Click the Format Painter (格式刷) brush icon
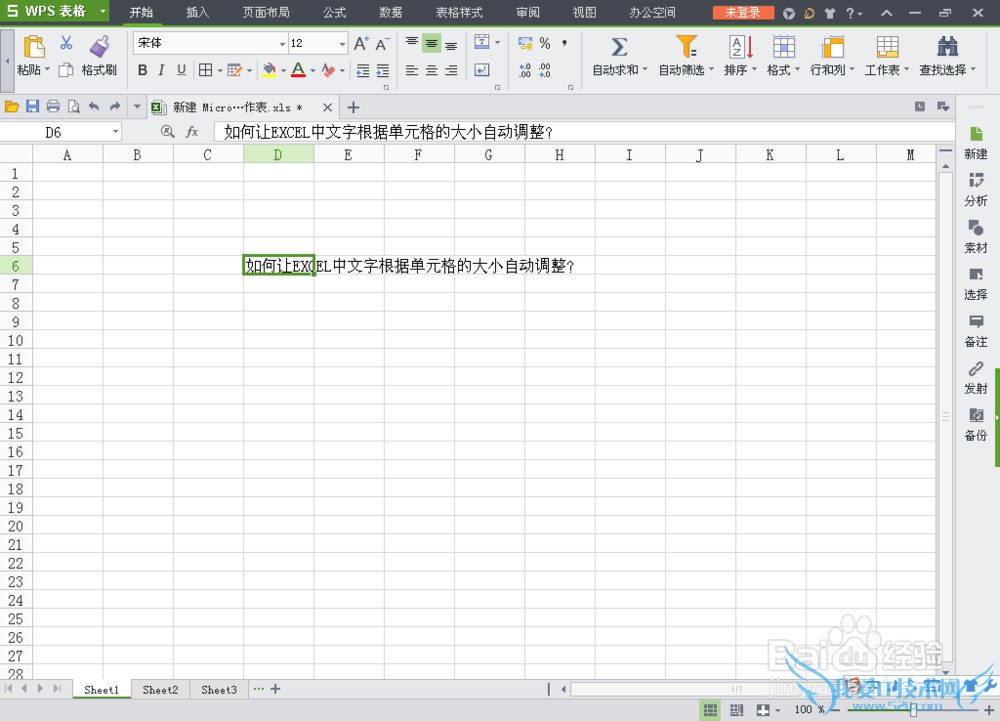1000x721 pixels. (x=98, y=47)
